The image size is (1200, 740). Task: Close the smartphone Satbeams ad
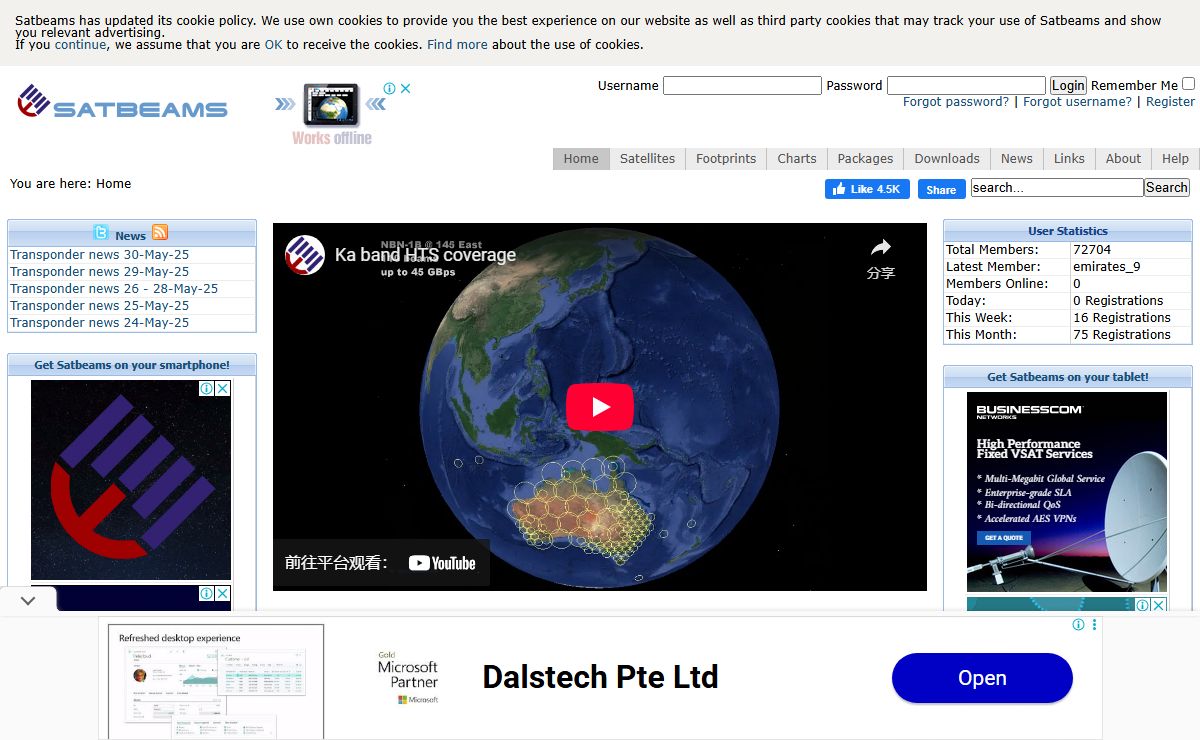click(222, 388)
